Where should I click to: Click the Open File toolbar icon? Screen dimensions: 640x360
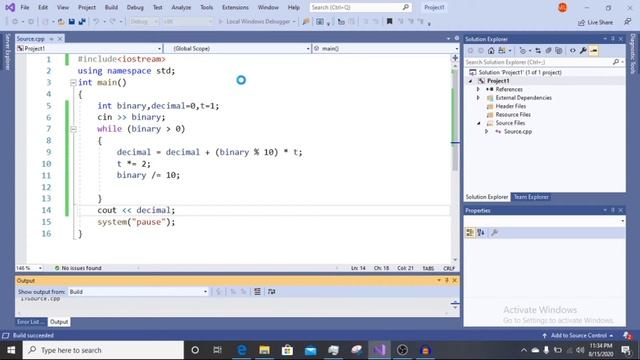click(61, 22)
